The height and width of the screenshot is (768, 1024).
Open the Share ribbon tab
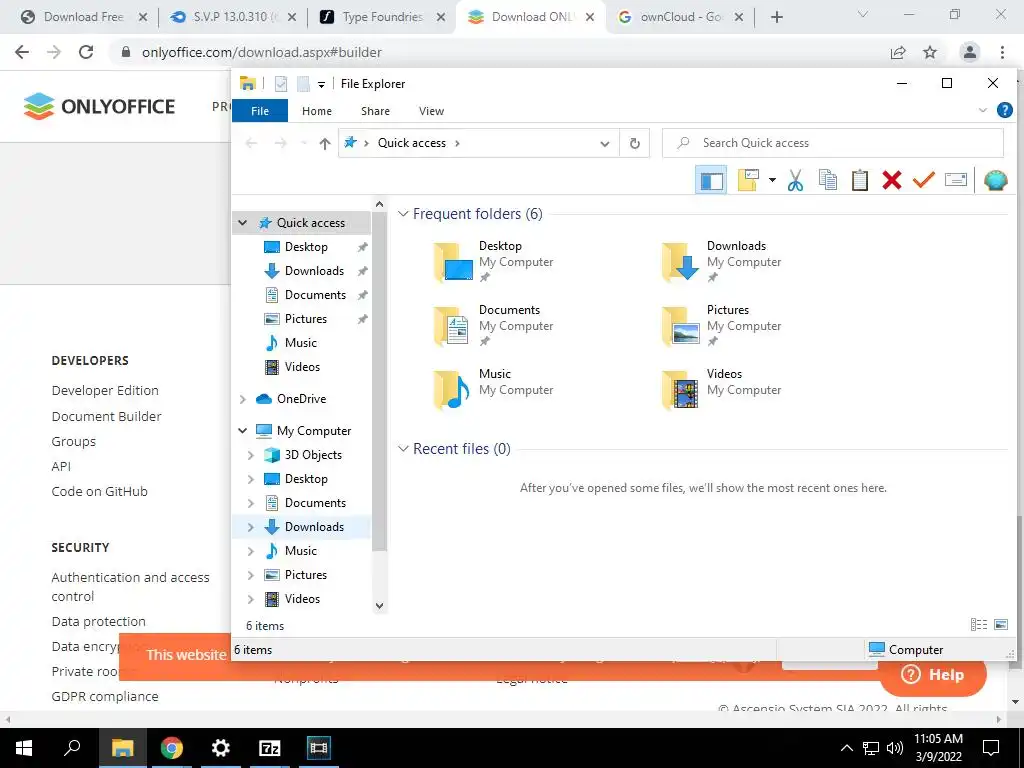tap(376, 111)
